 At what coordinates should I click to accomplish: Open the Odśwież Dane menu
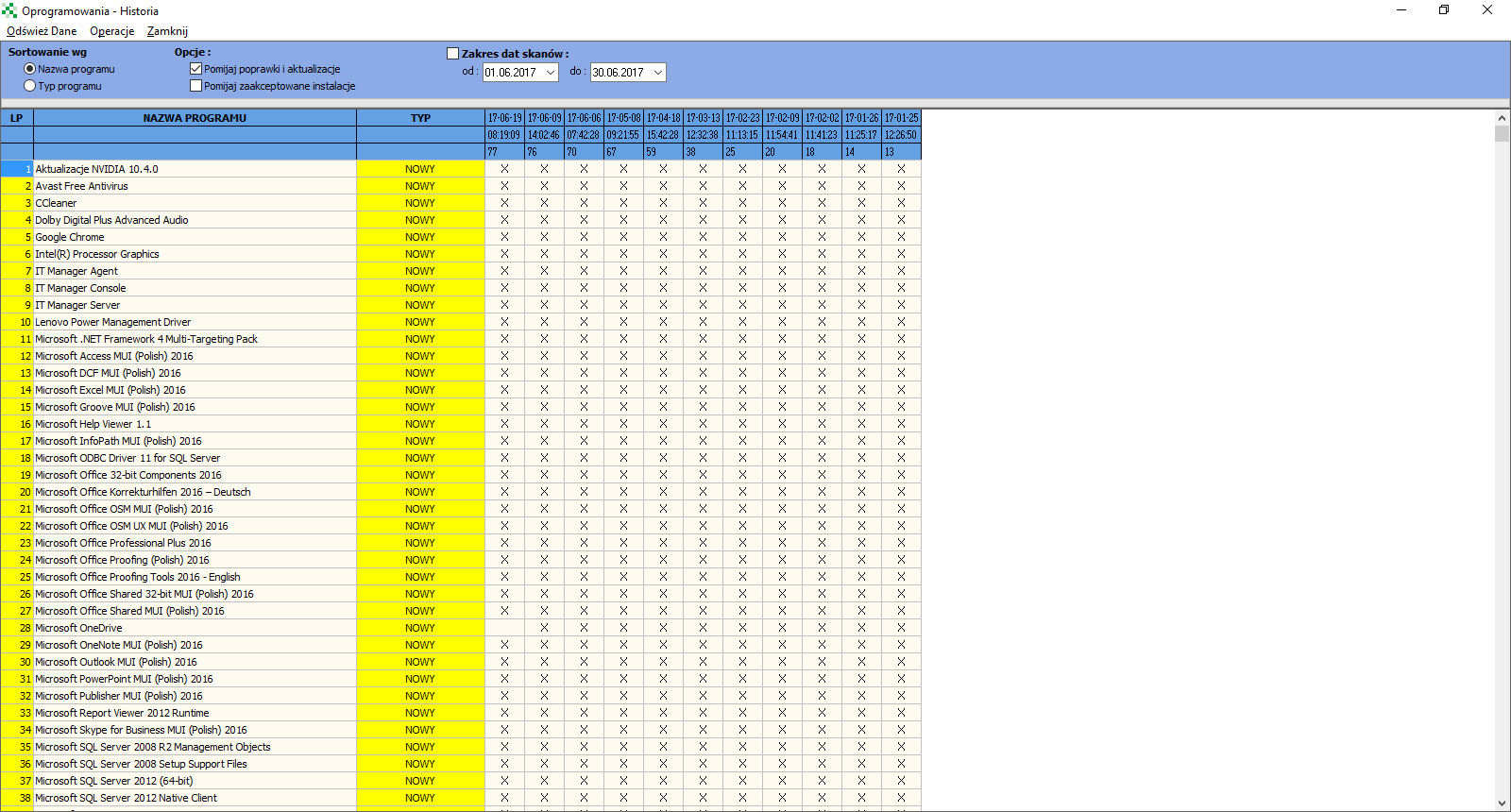point(42,31)
